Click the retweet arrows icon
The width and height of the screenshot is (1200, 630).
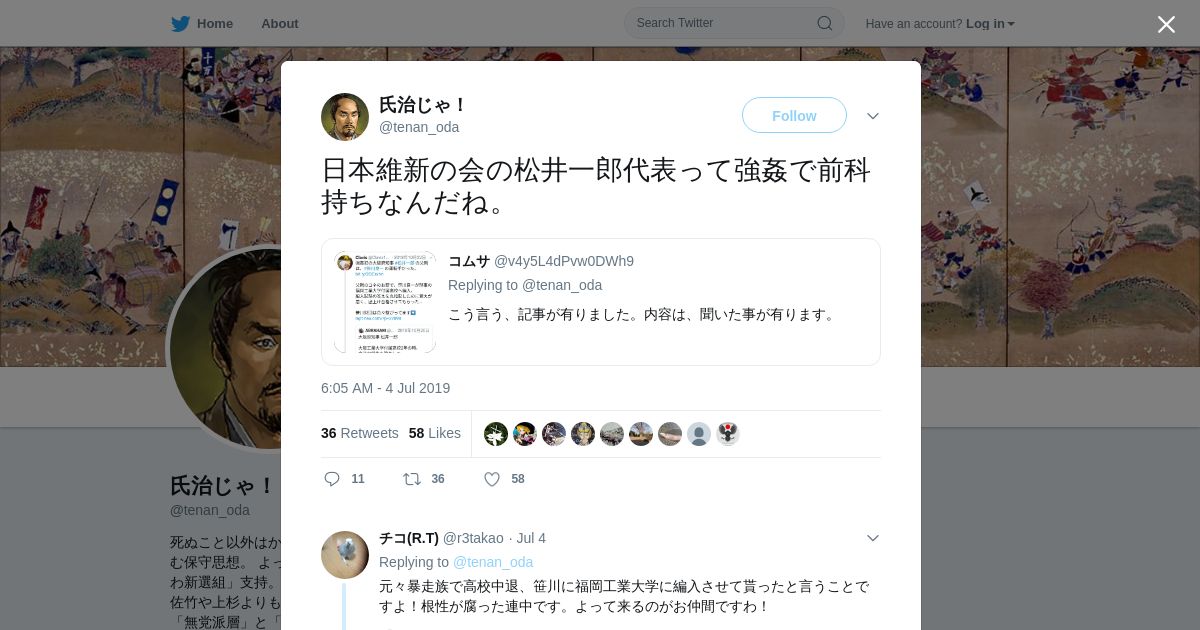[411, 479]
